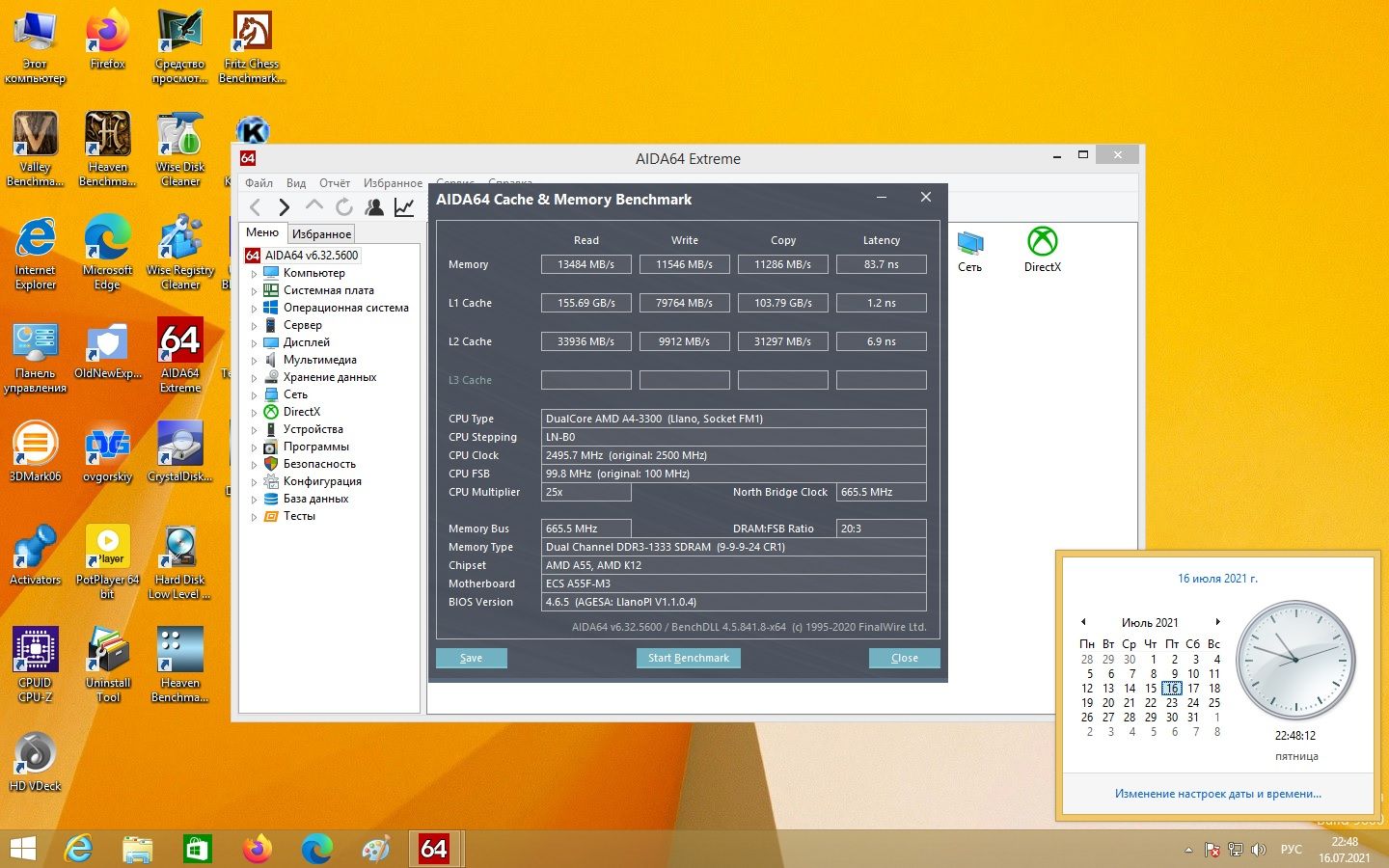Viewport: 1389px width, 868px height.
Task: Open the Windows Store taskbar icon
Action: point(198,849)
